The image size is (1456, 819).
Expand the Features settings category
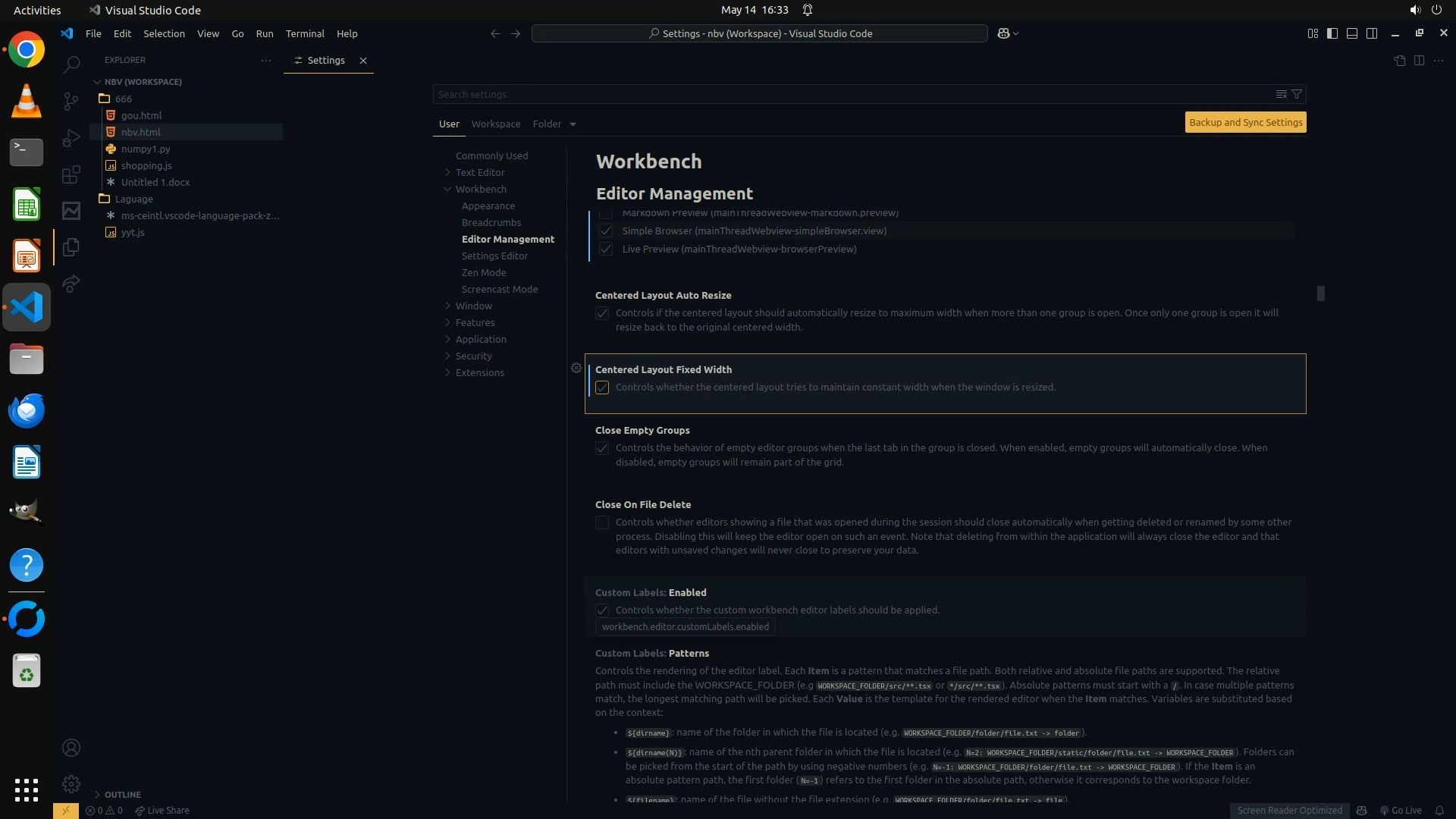point(475,322)
